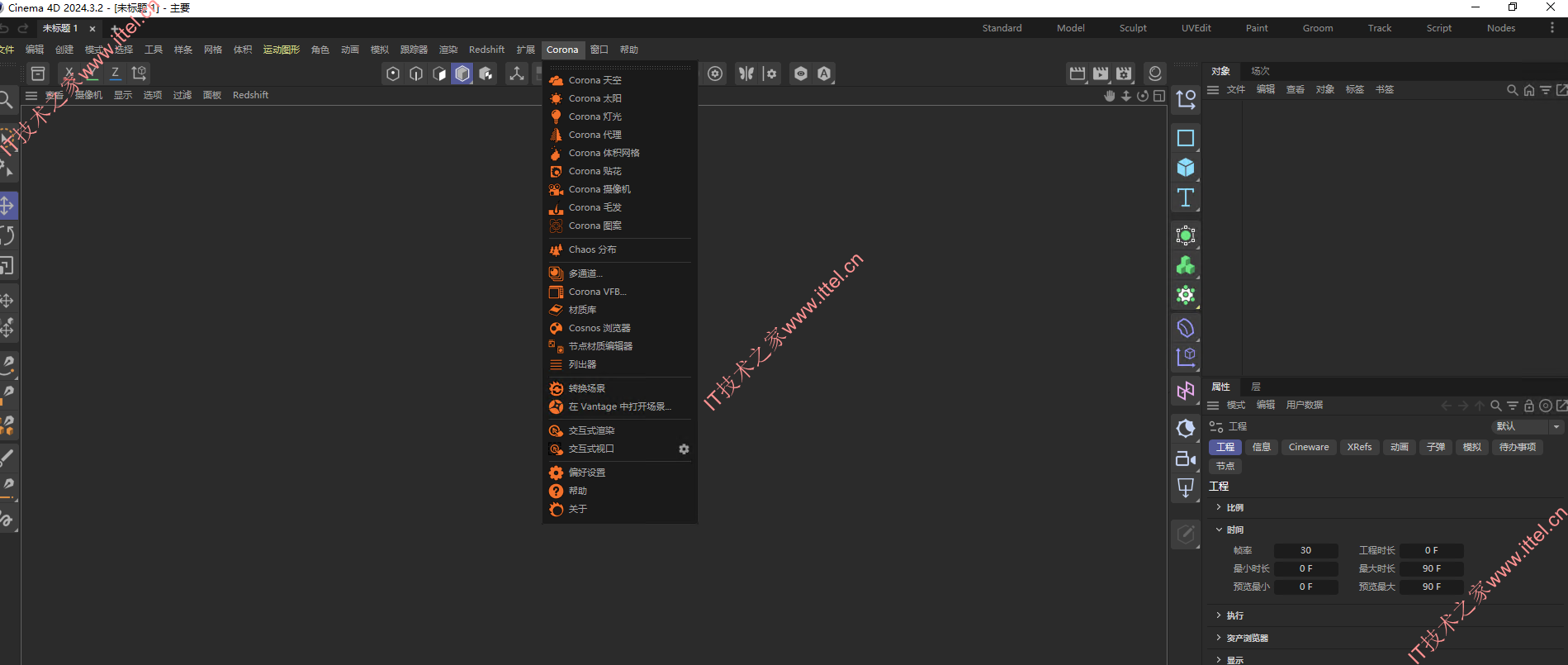Add a Text spline object
The image size is (1568, 665).
tap(1186, 197)
